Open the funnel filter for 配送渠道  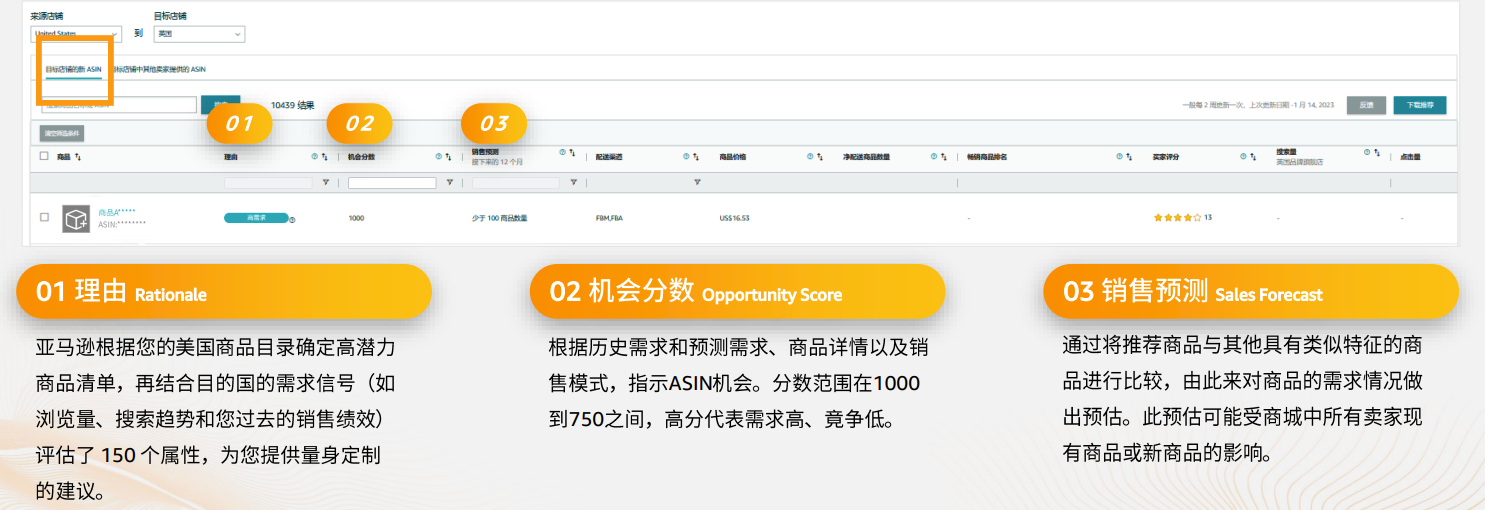click(x=697, y=183)
